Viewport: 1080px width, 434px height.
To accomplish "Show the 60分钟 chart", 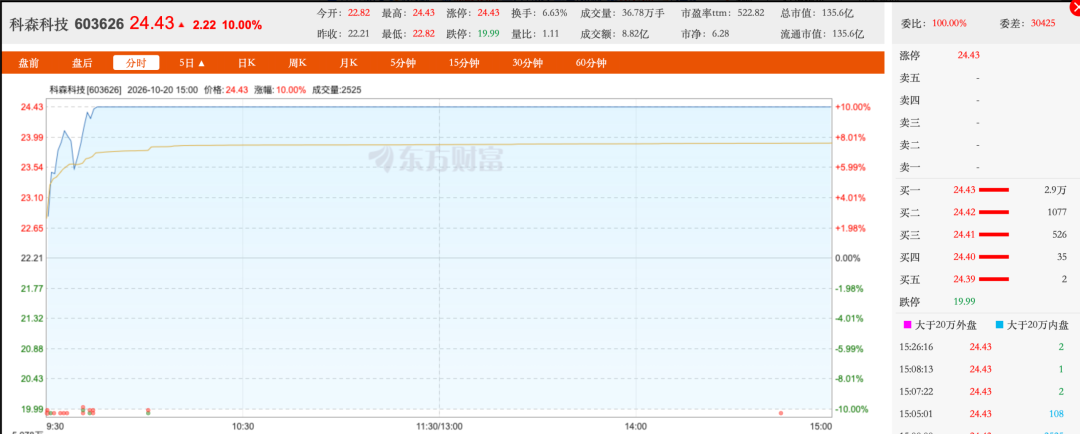I will [591, 63].
